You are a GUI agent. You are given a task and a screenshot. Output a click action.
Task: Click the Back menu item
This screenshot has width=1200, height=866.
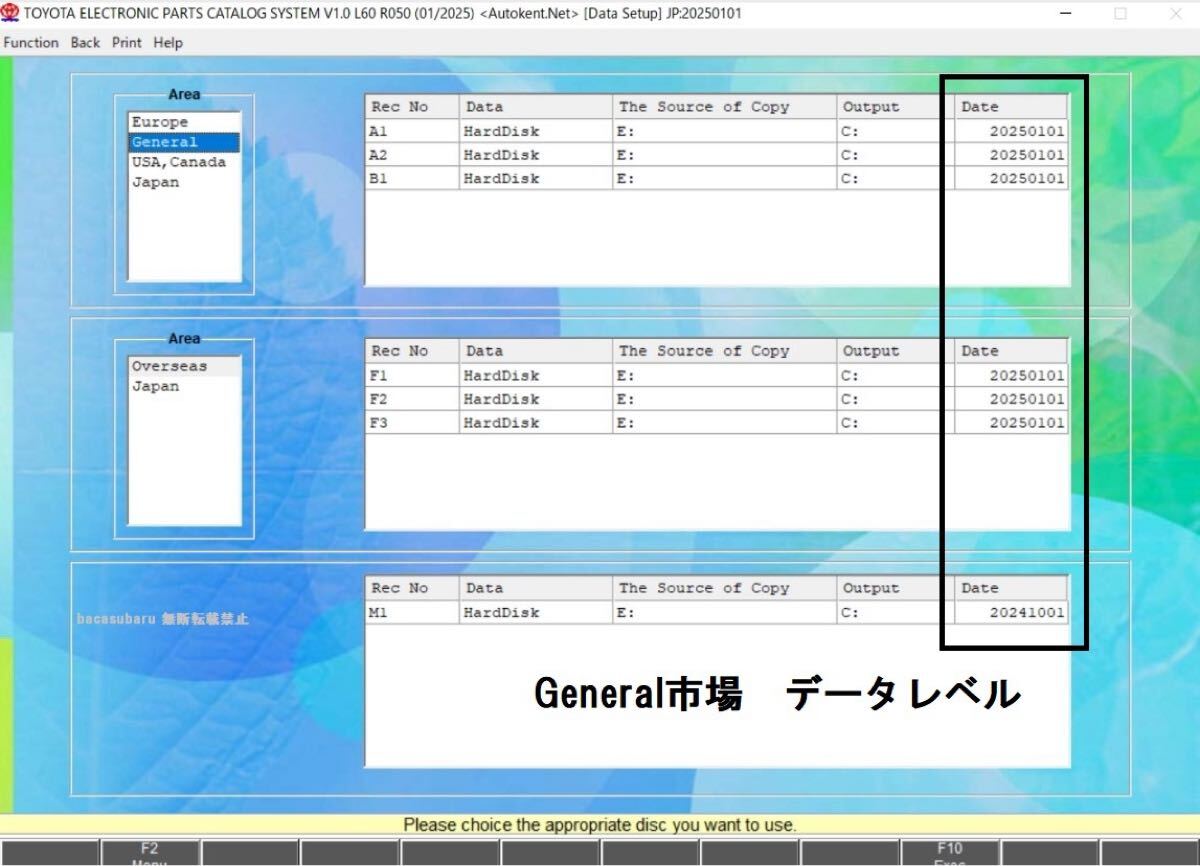click(x=85, y=42)
